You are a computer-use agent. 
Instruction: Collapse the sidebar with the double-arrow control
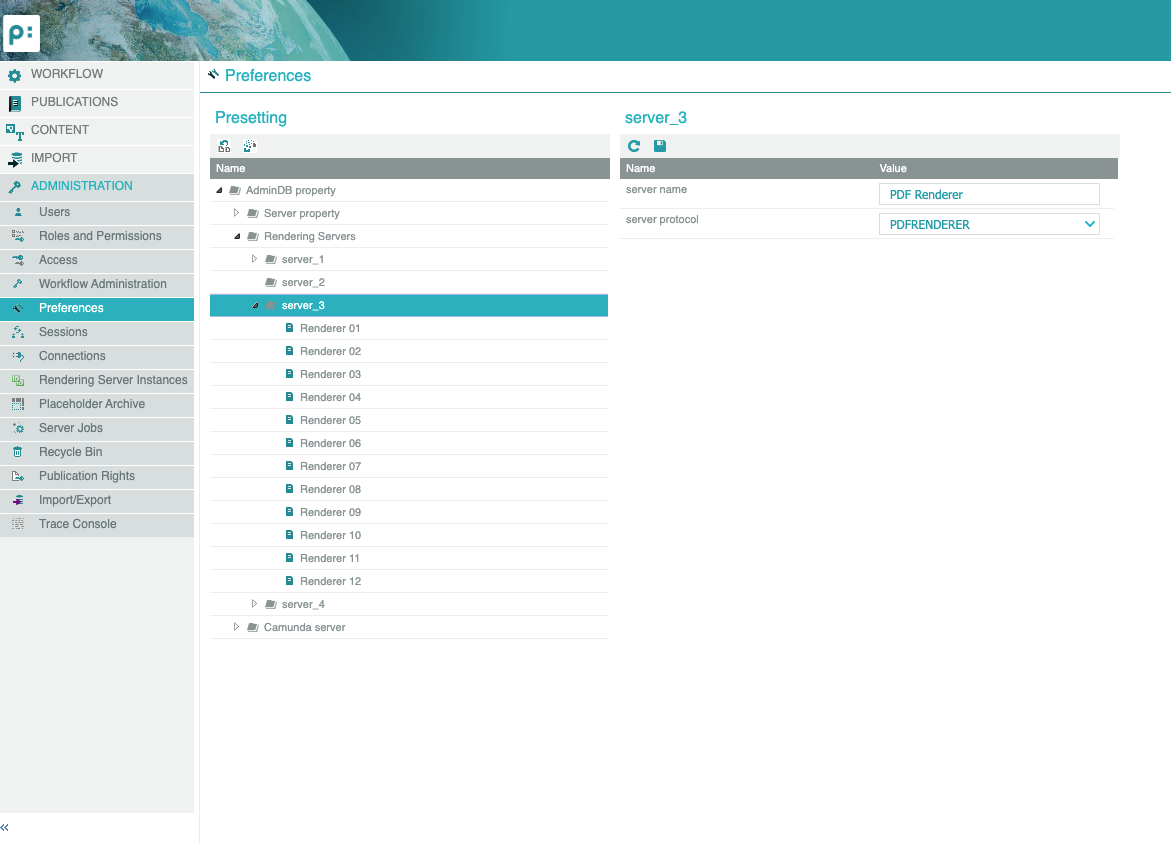6,828
